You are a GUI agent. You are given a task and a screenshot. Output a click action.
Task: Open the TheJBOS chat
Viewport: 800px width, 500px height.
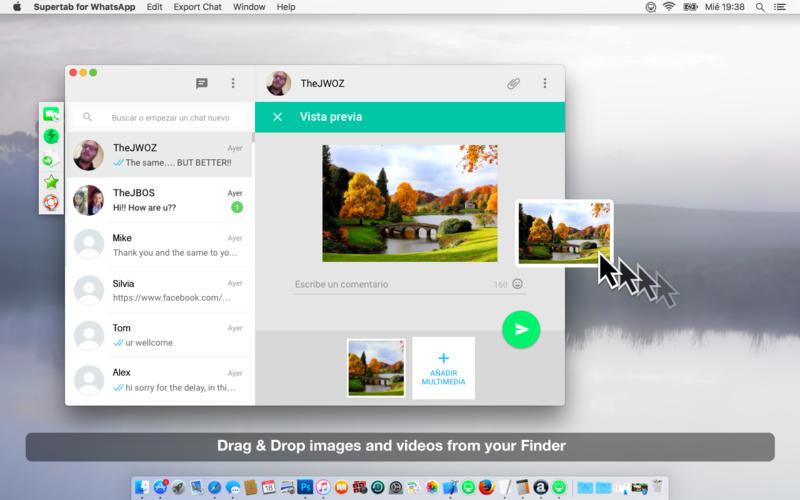(159, 200)
